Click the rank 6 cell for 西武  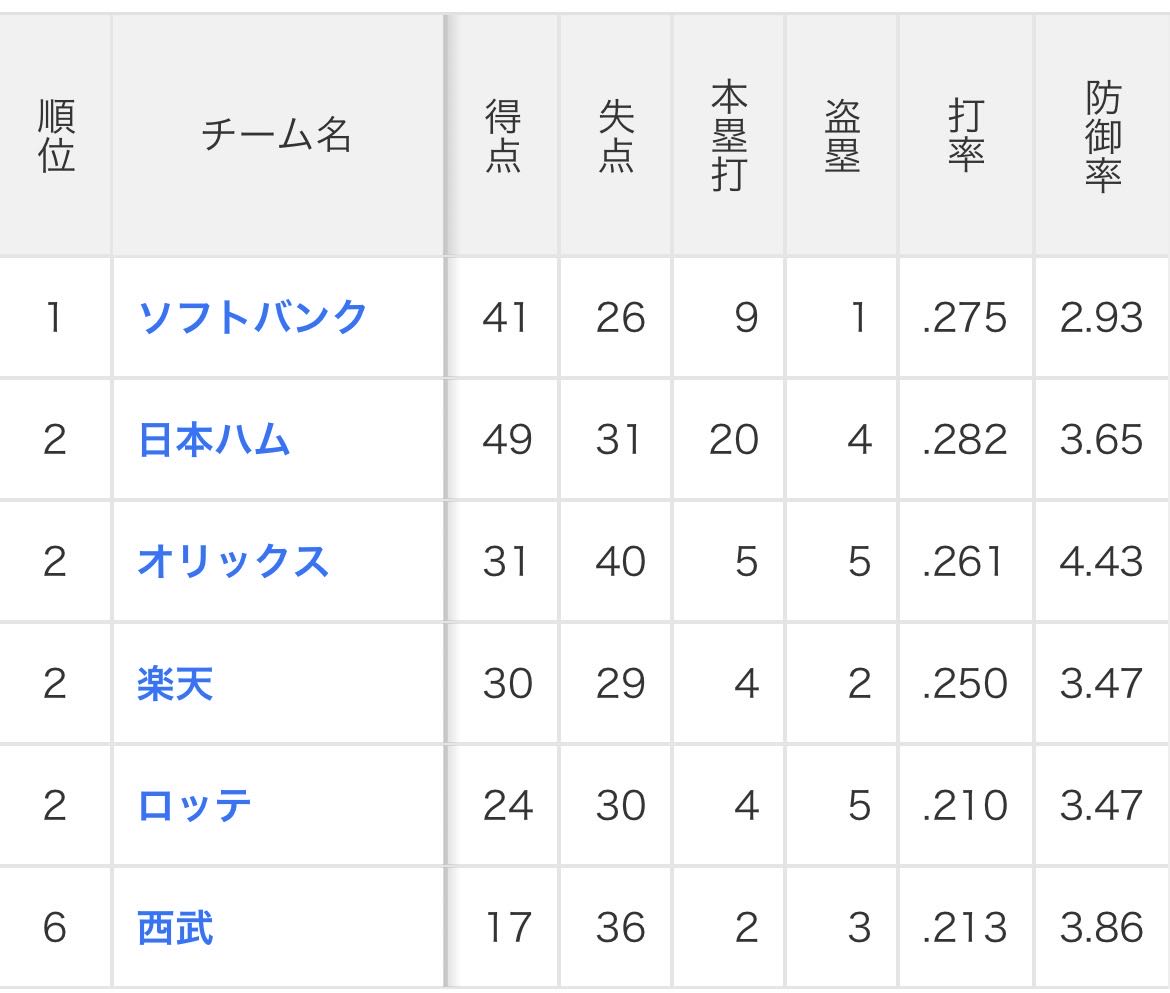[55, 928]
